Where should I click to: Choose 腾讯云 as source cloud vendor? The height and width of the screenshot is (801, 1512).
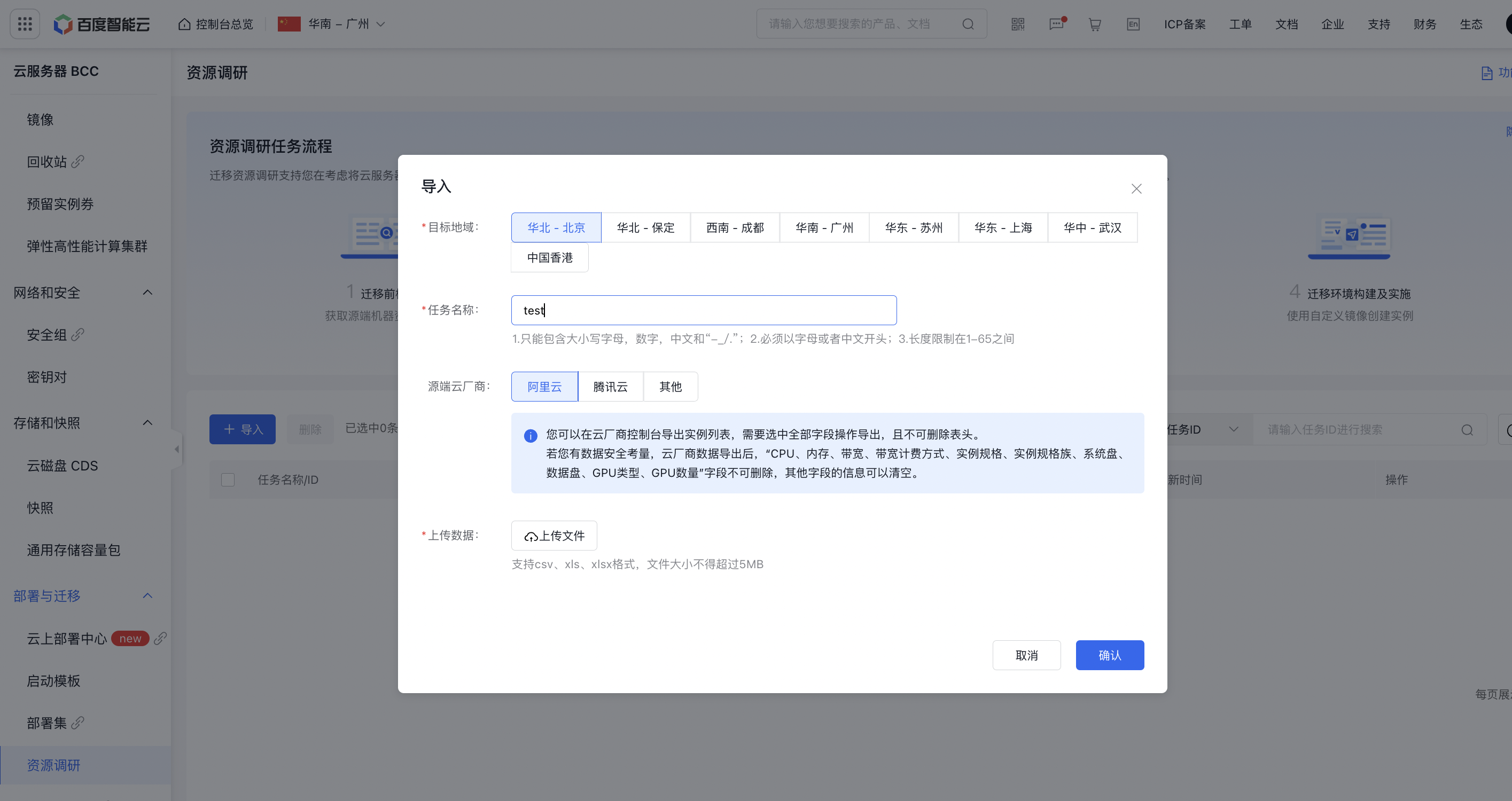(611, 387)
